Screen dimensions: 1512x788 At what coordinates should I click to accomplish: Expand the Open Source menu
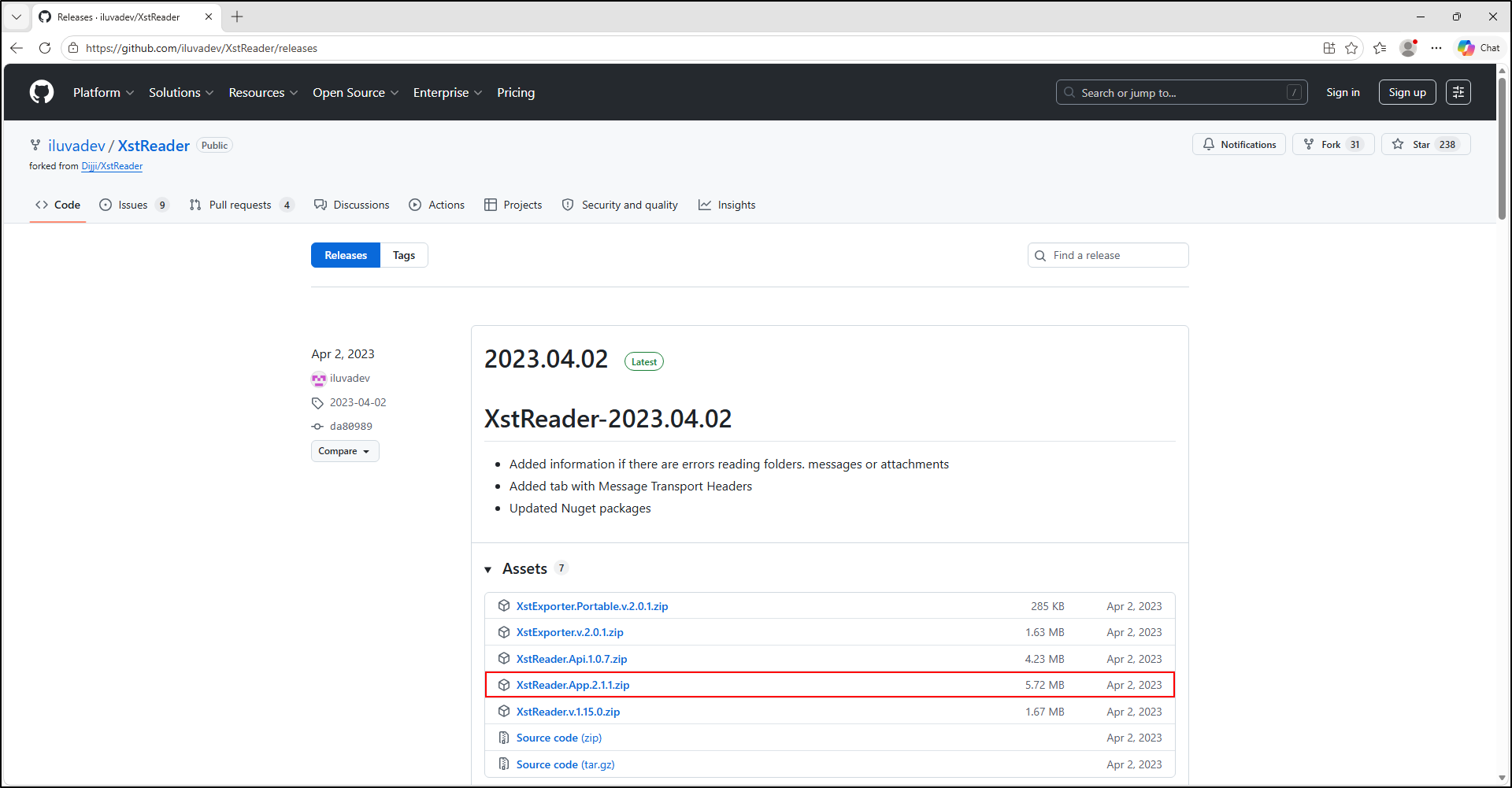pyautogui.click(x=355, y=92)
